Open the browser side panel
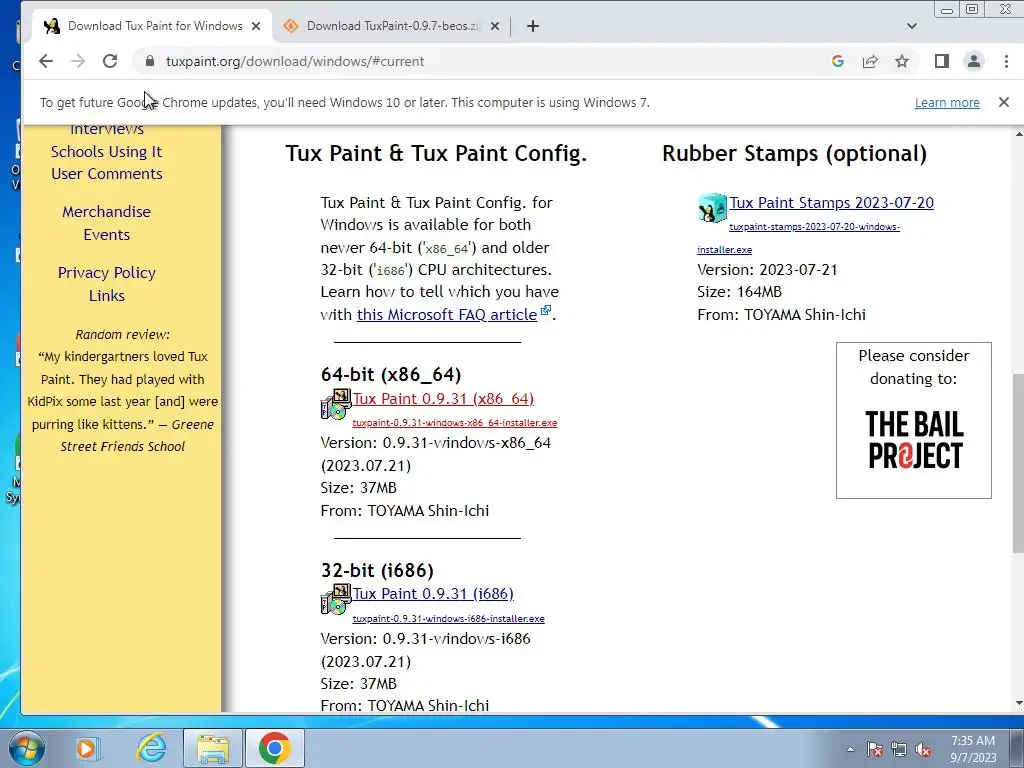This screenshot has height=768, width=1024. 941,61
